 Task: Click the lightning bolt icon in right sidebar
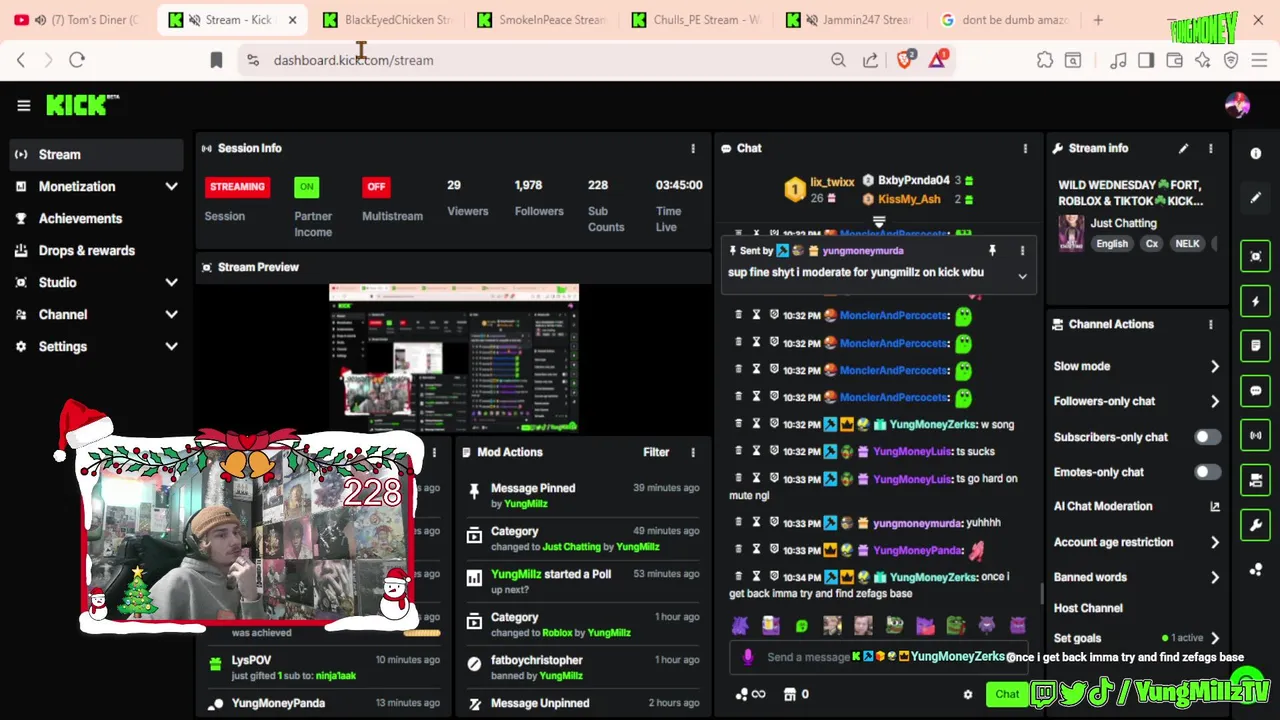[1256, 301]
